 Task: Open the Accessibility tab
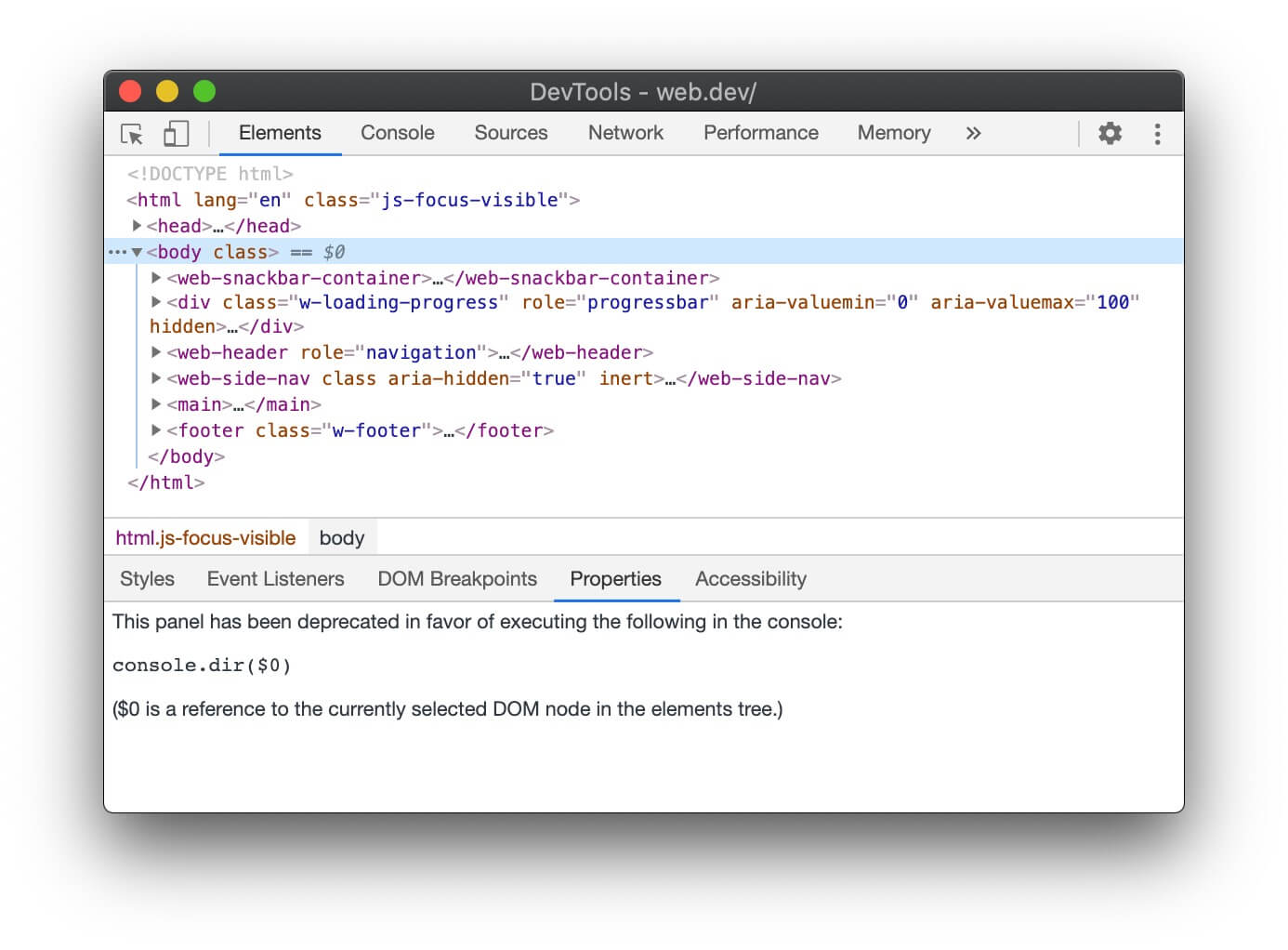tap(750, 578)
